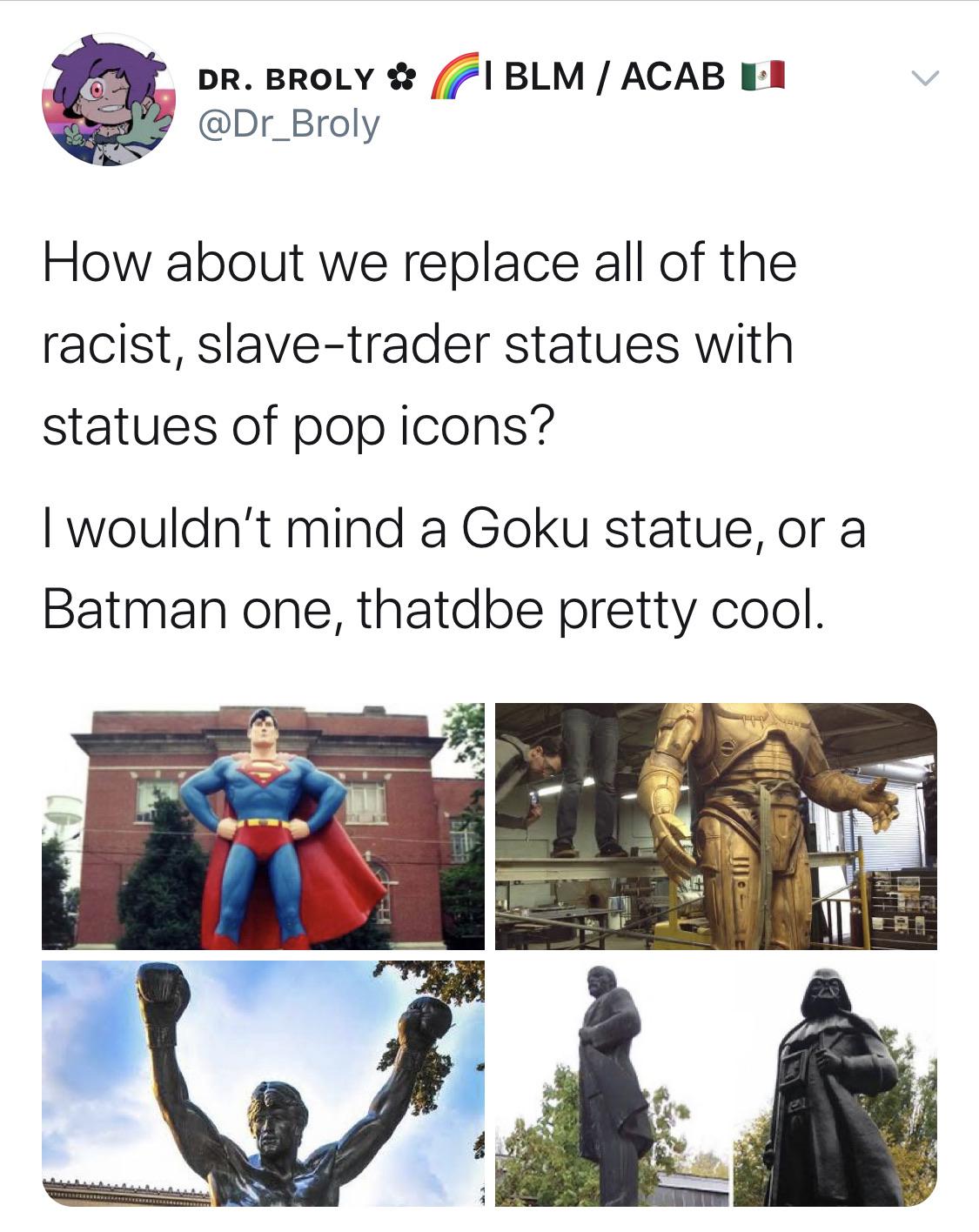Screen dimensions: 979x1232
Task: Click the rainbow emoji in the name
Action: (457, 75)
